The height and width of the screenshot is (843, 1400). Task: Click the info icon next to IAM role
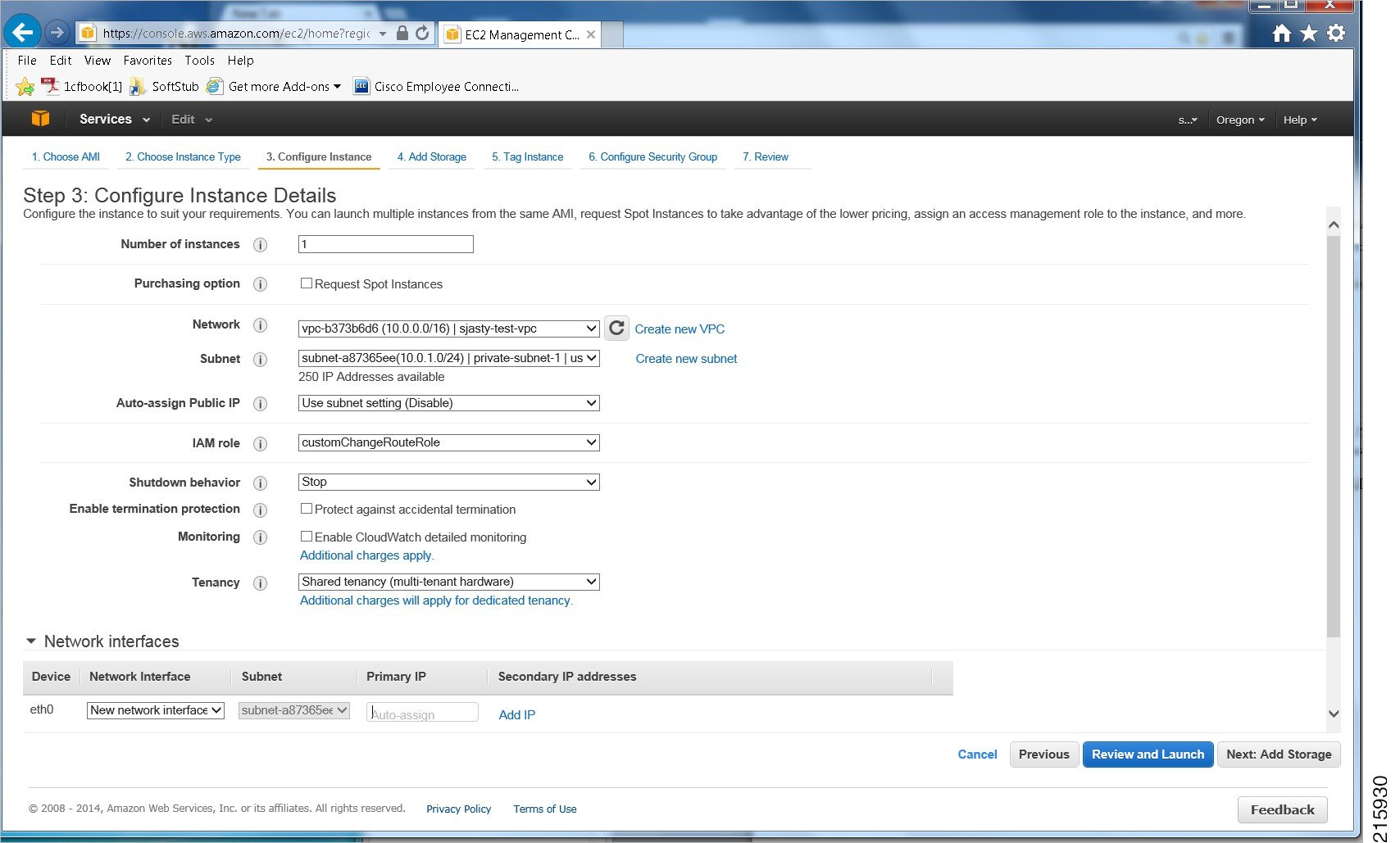click(260, 444)
